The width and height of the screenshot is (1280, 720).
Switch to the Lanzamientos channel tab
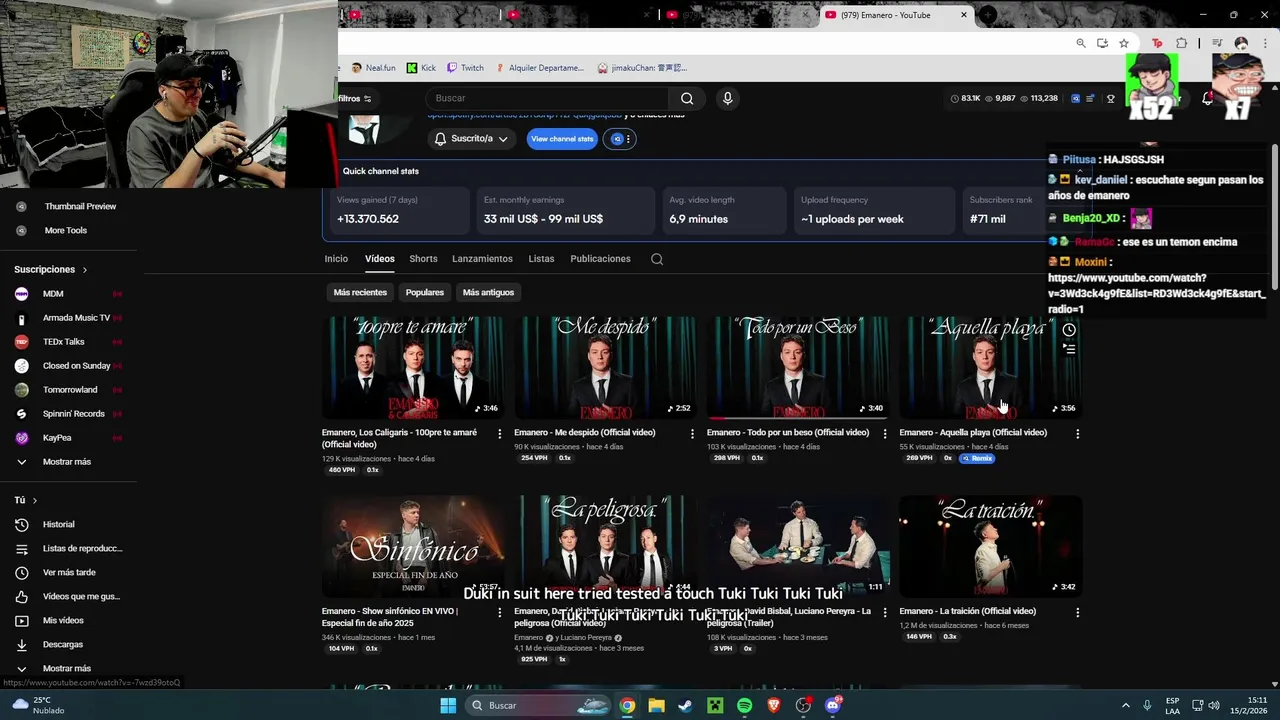point(482,259)
